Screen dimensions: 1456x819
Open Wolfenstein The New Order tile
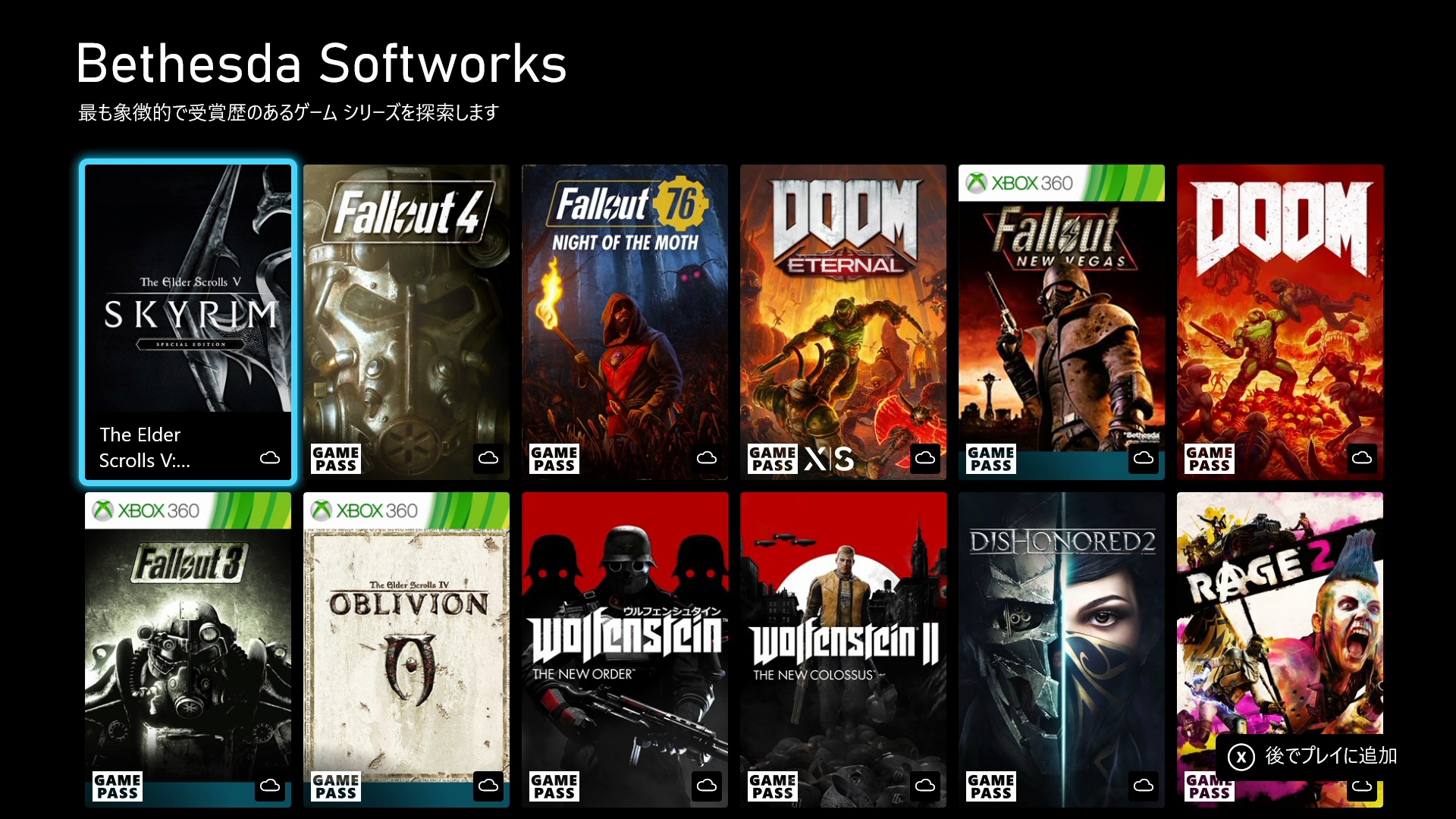[625, 650]
